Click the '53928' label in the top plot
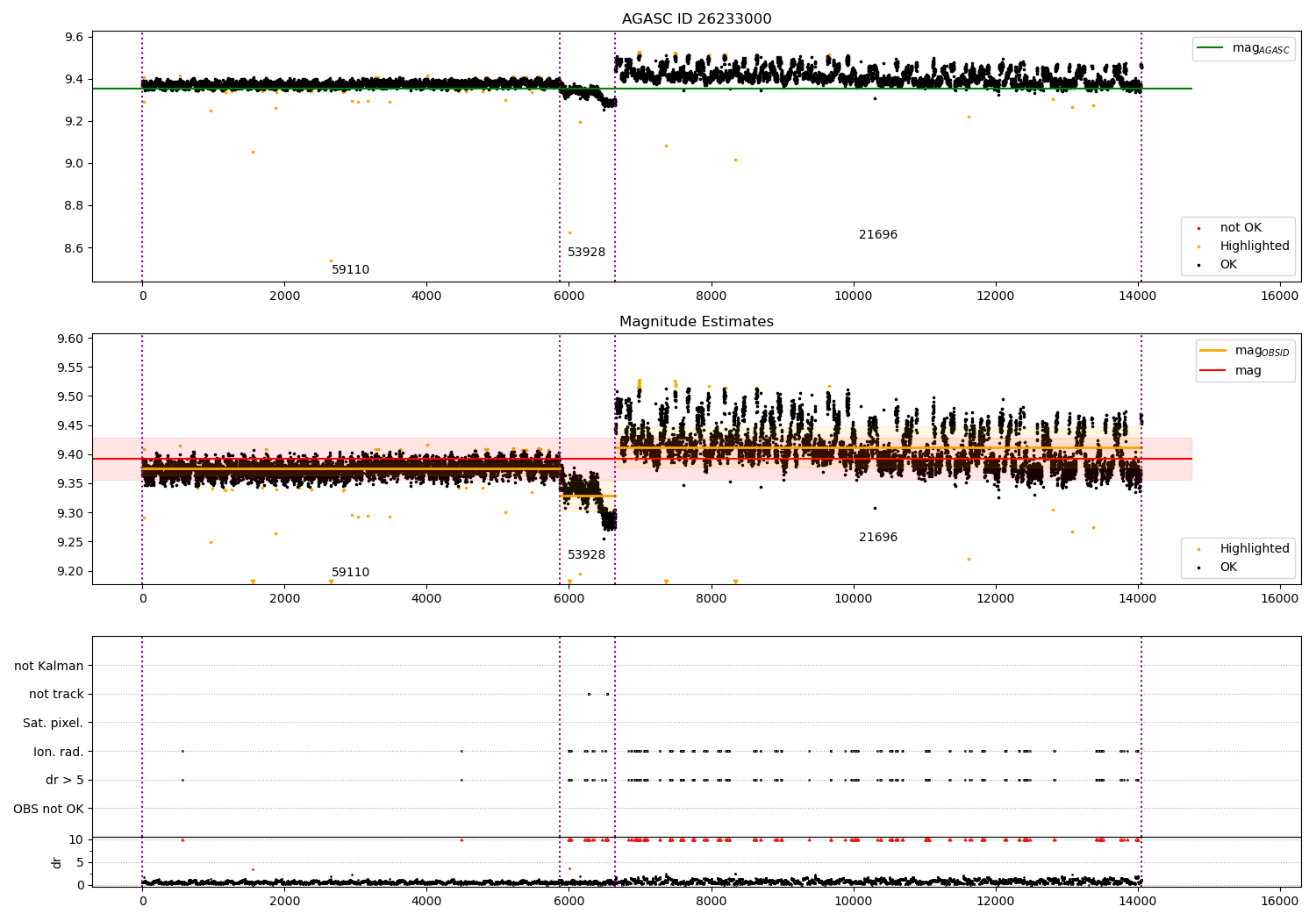Image resolution: width=1316 pixels, height=921 pixels. tap(586, 253)
